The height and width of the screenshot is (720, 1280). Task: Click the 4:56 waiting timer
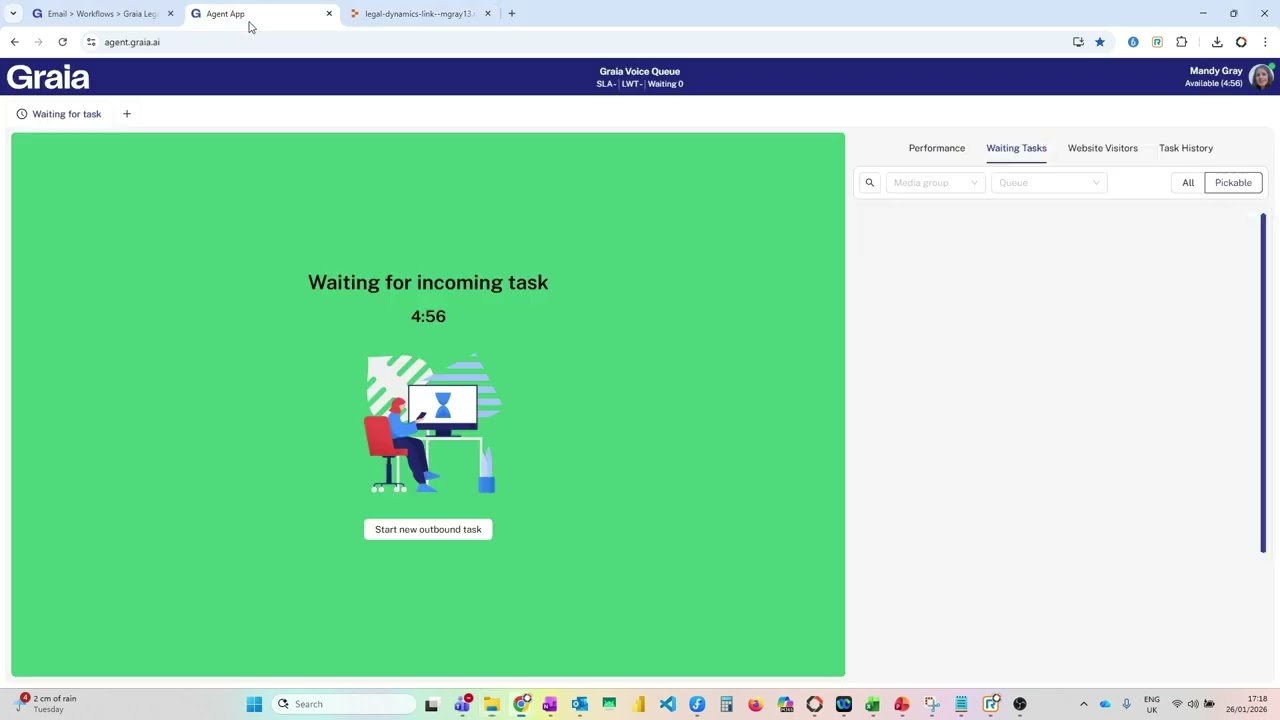tap(428, 316)
